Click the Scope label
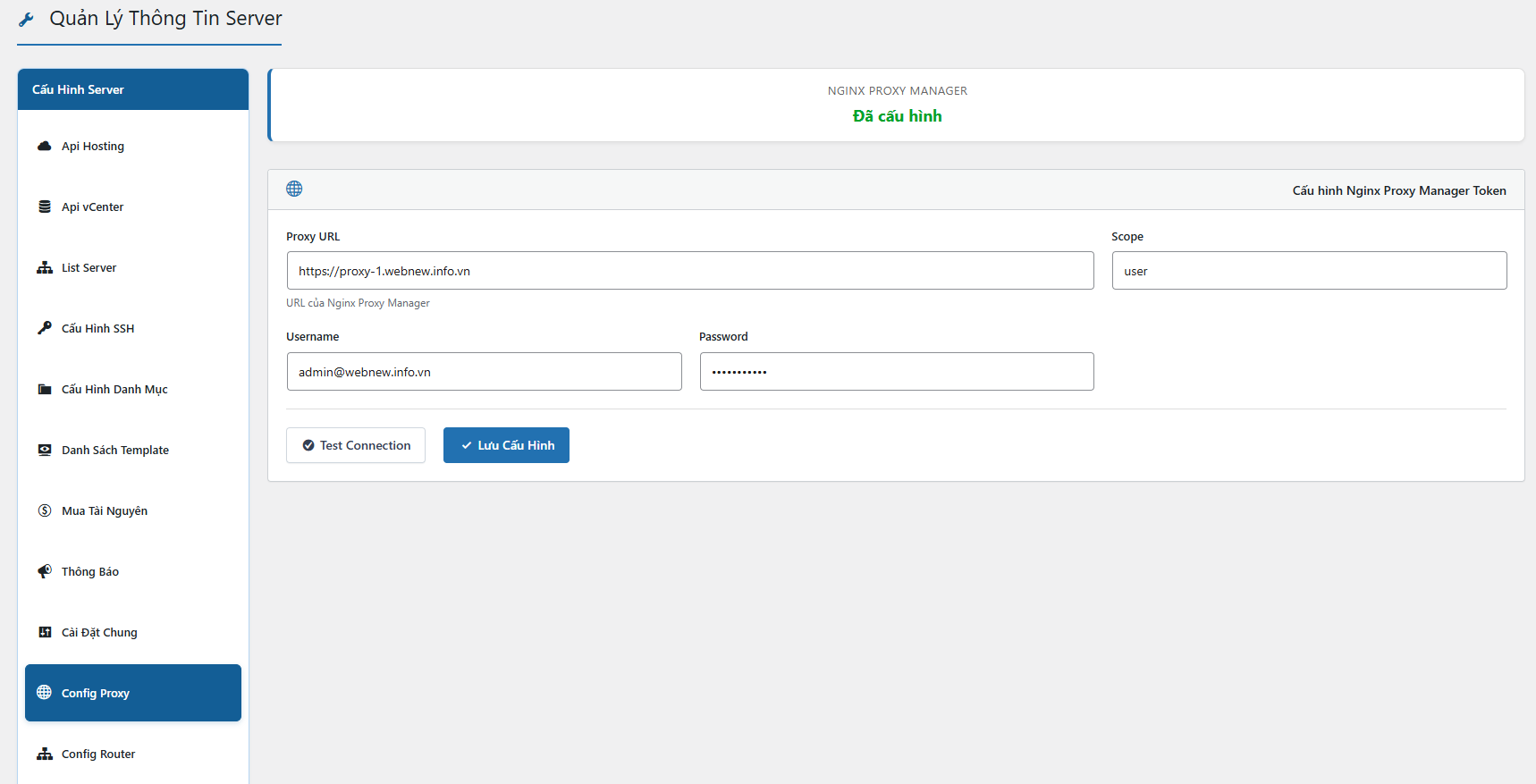Viewport: 1536px width, 784px height. coord(1127,237)
